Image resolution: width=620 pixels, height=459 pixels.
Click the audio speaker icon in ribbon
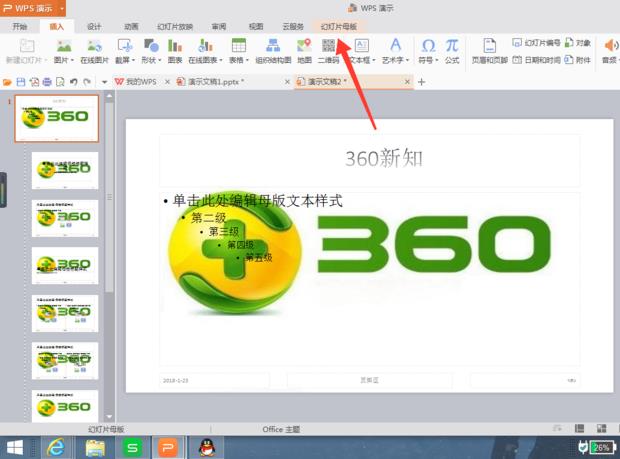tap(611, 46)
